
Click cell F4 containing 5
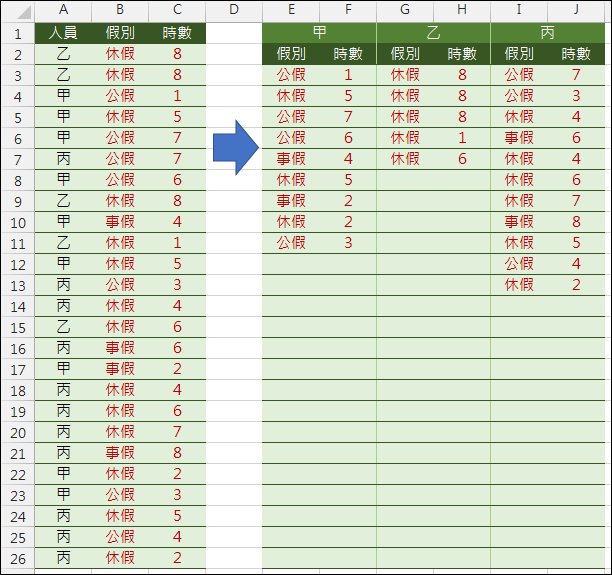click(348, 96)
